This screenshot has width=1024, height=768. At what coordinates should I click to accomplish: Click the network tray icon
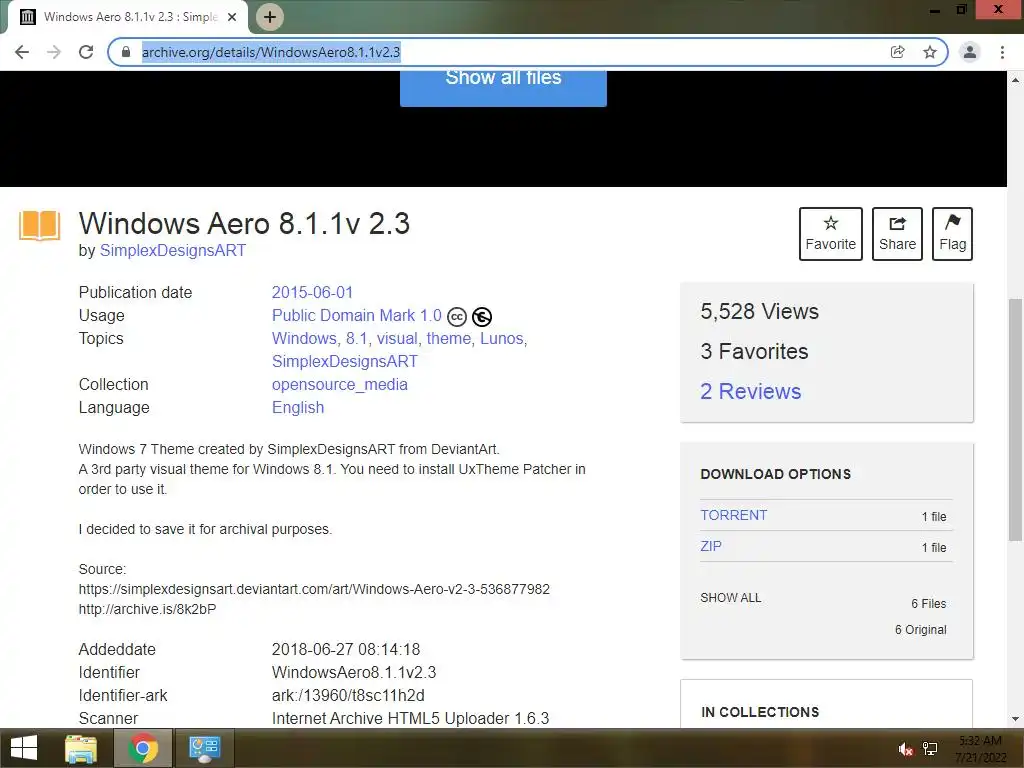coord(930,749)
